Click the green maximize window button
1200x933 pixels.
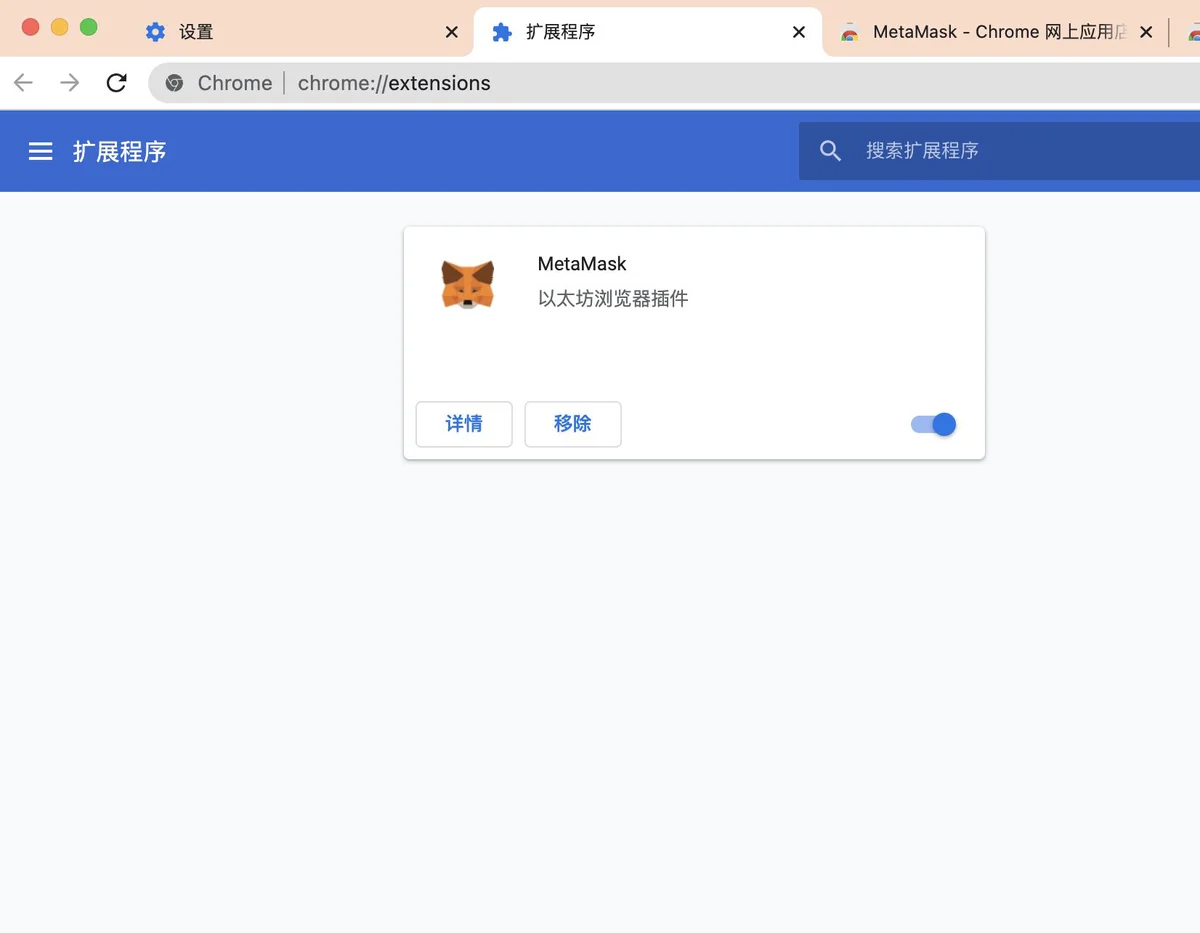[x=88, y=27]
